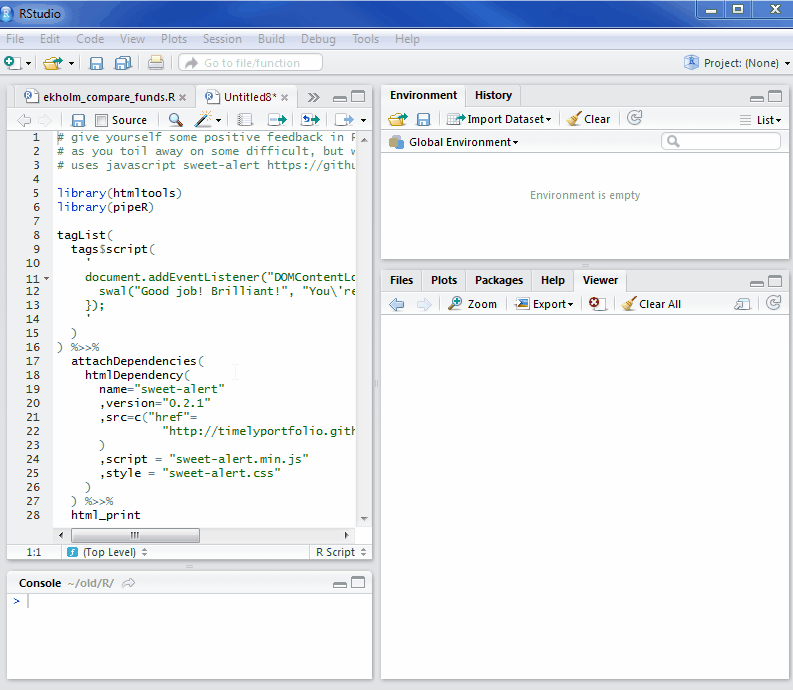Maximize the Viewer pane

775,281
